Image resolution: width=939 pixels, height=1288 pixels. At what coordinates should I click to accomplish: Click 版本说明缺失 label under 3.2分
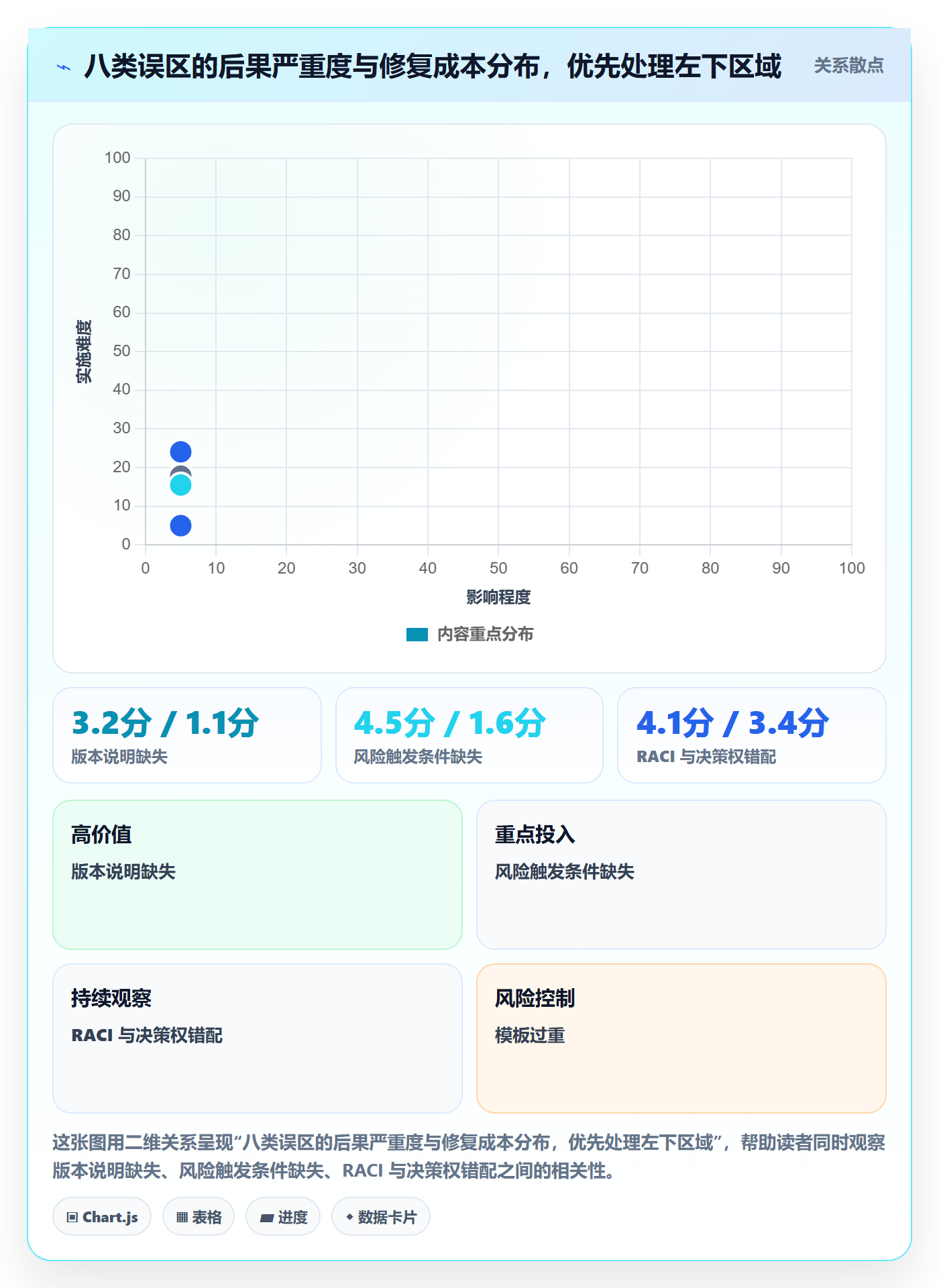pos(119,757)
